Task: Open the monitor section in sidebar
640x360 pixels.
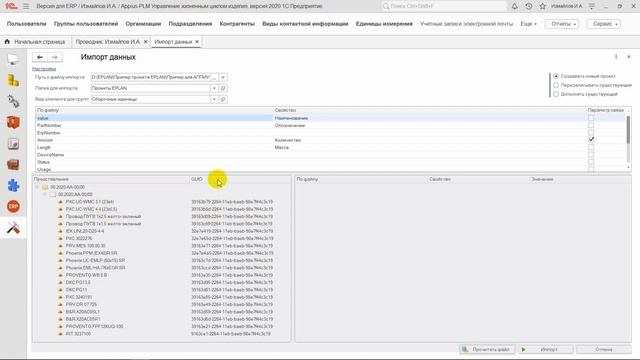Action: [13, 60]
